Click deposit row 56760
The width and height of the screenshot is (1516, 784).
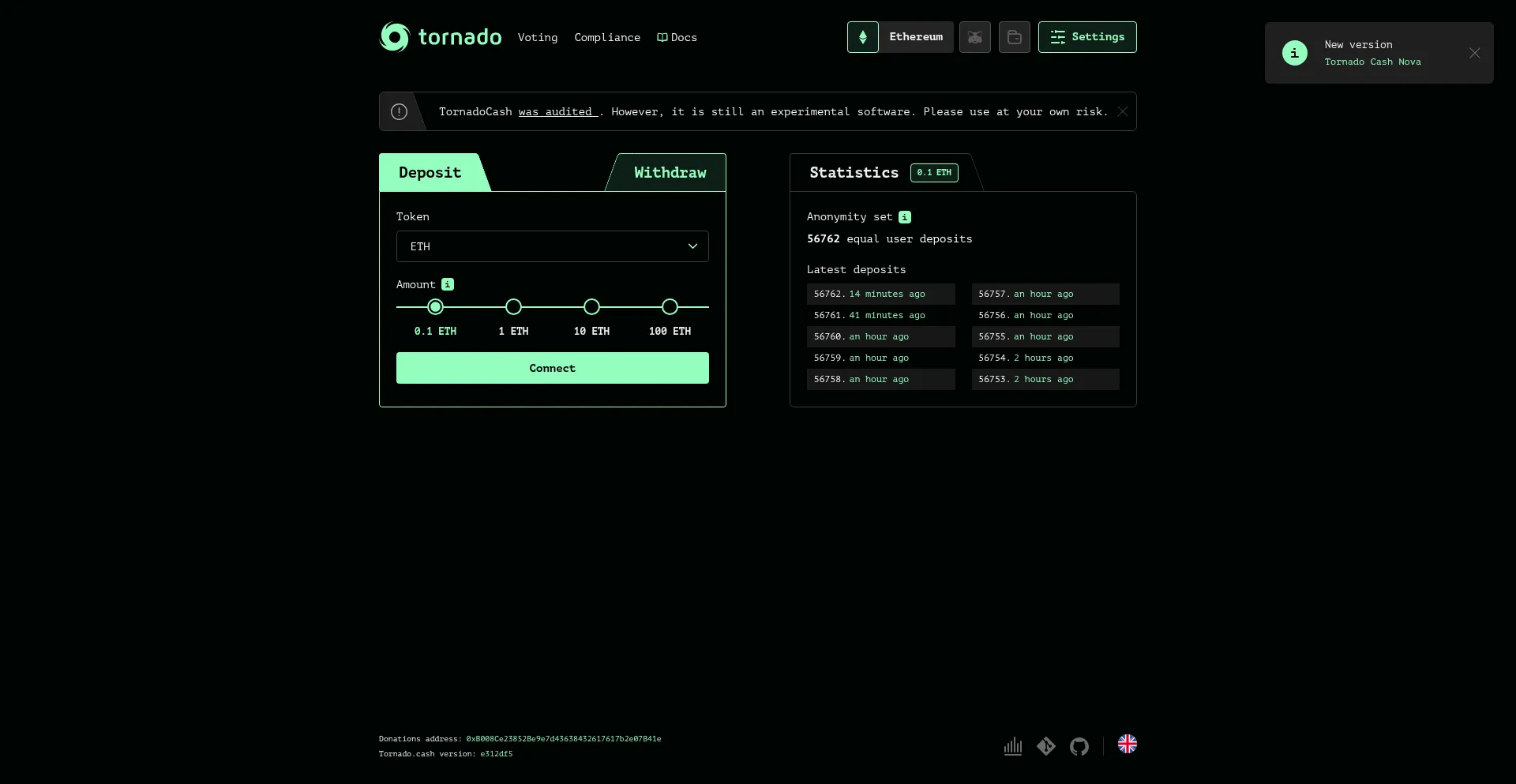pos(881,336)
